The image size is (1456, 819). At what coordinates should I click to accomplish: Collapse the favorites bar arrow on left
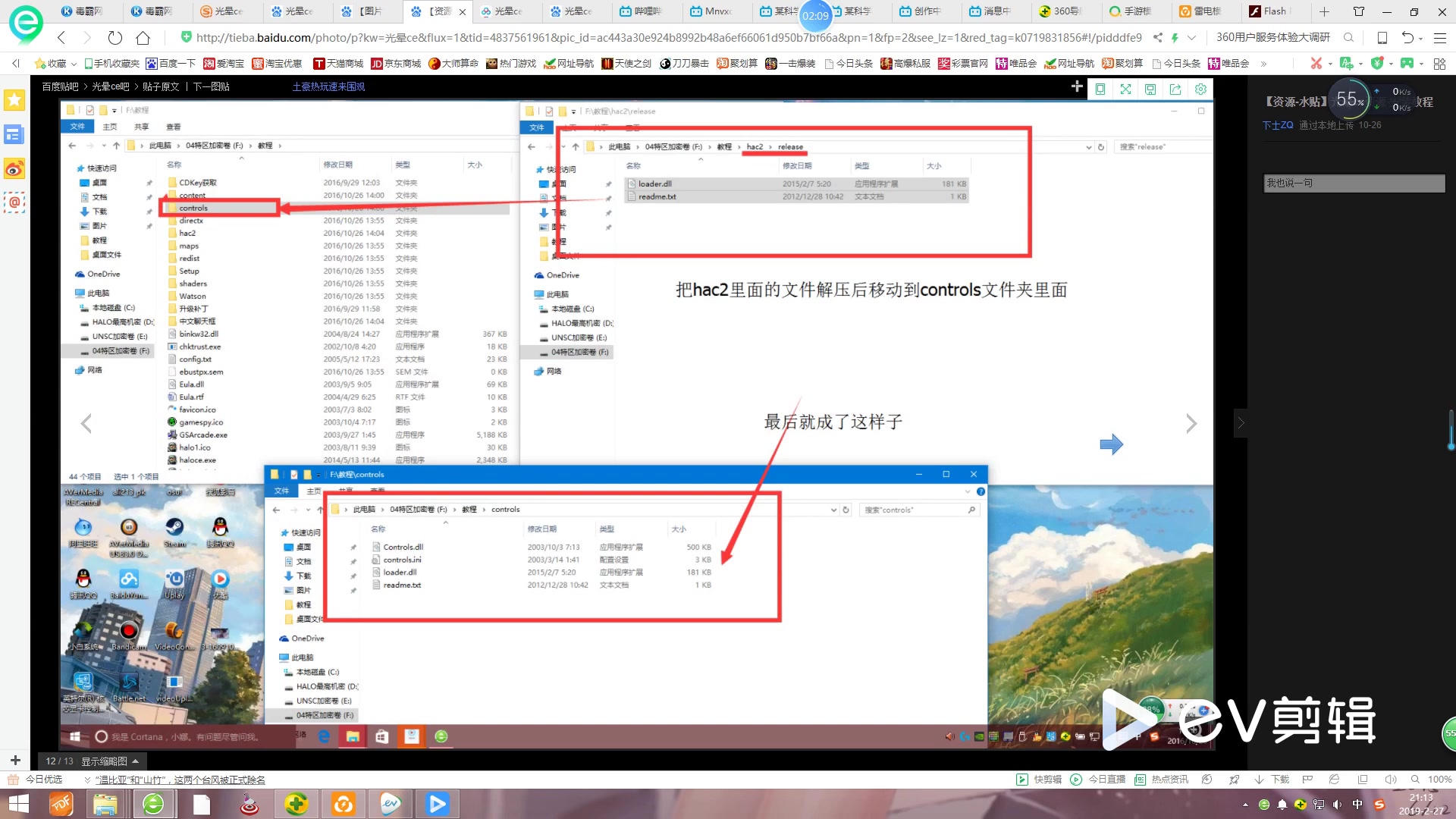[x=16, y=64]
